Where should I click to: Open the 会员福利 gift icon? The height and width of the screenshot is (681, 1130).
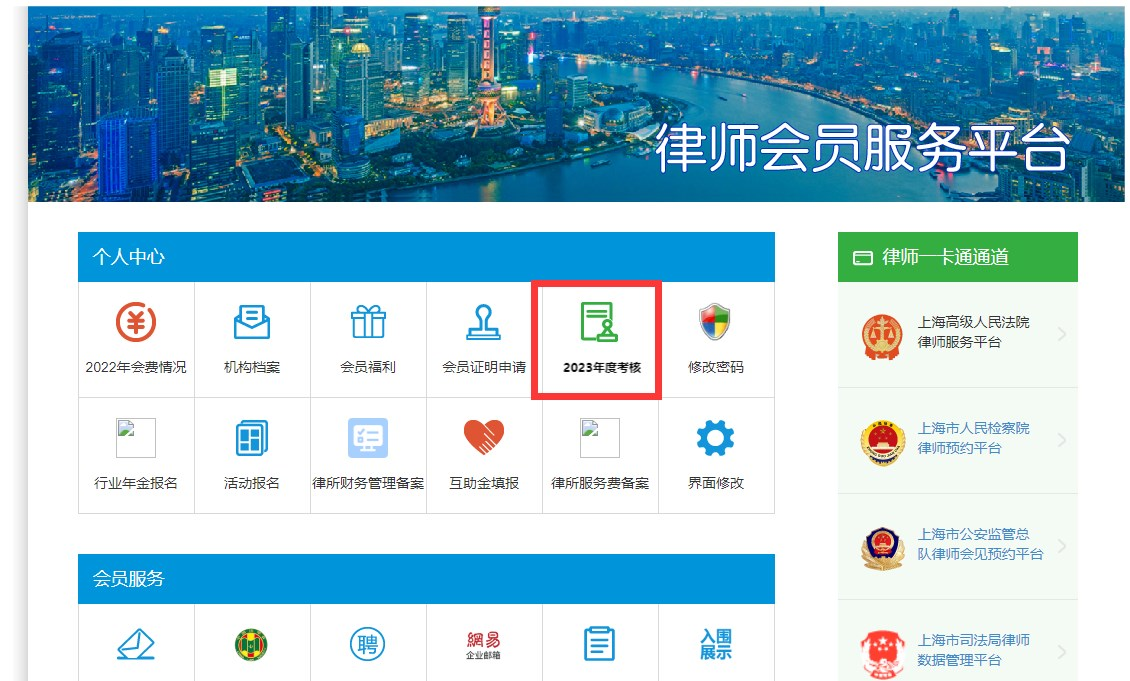click(x=368, y=323)
